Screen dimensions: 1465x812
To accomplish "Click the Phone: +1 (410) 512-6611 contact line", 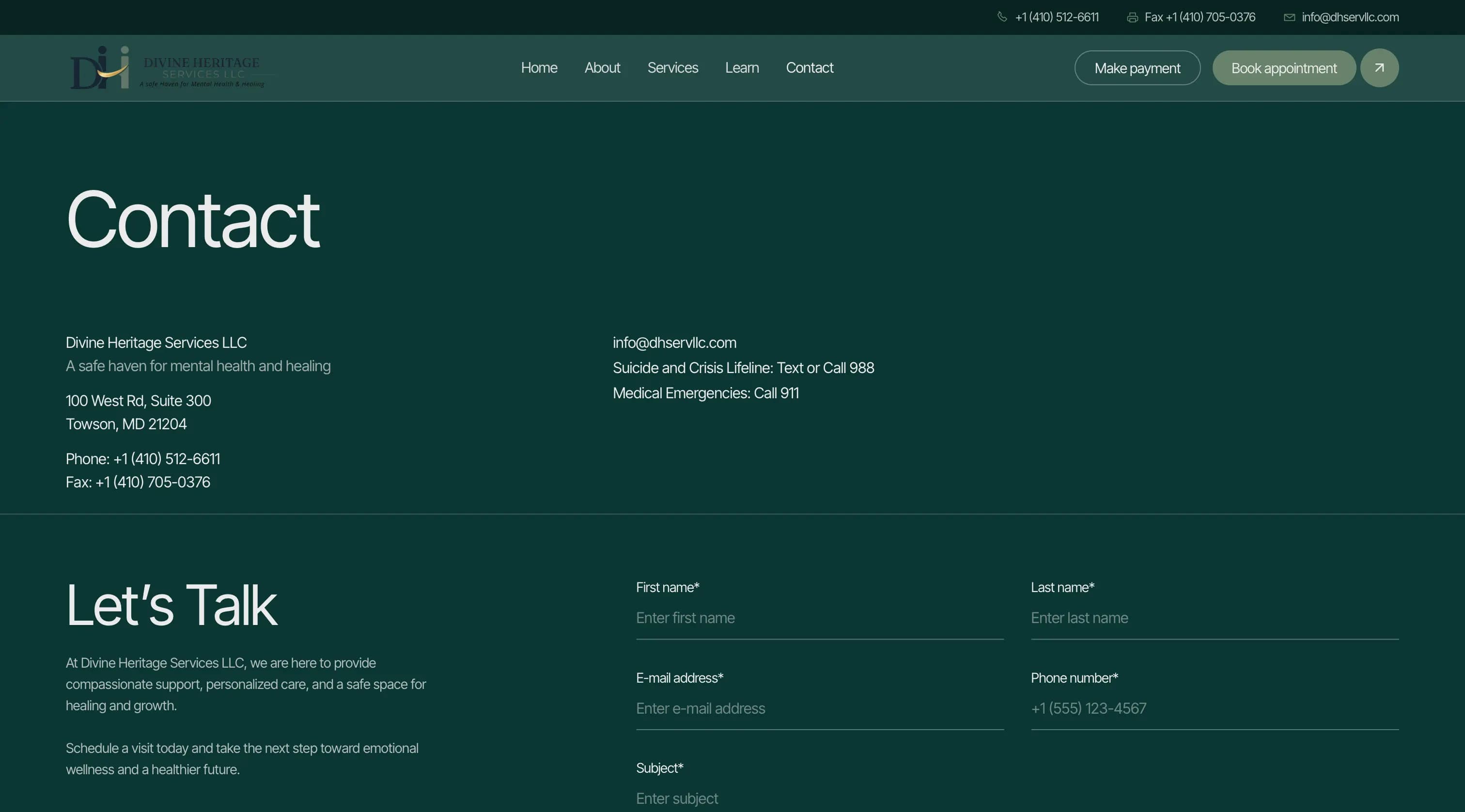I will pyautogui.click(x=143, y=459).
